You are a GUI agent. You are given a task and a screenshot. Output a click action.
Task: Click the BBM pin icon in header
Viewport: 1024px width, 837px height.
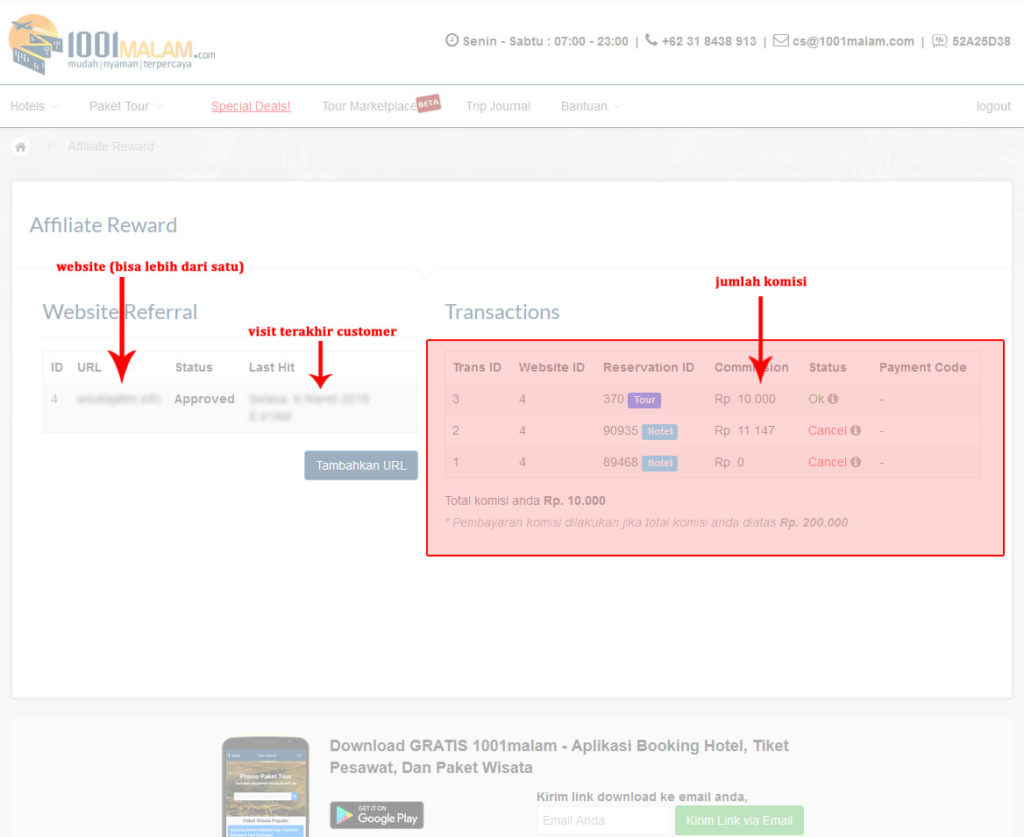coord(939,41)
